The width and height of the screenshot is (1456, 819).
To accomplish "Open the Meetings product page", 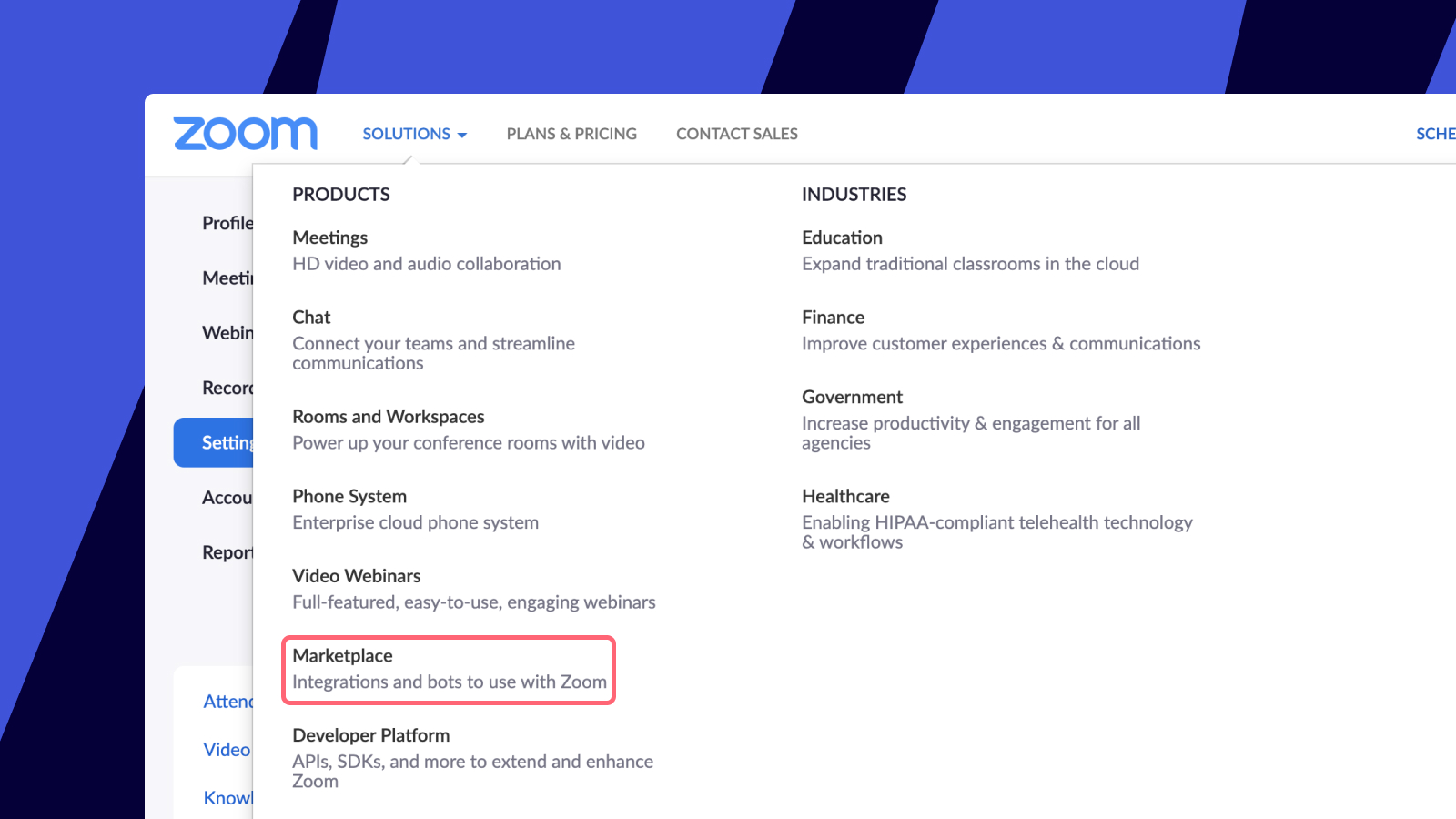I will point(329,238).
